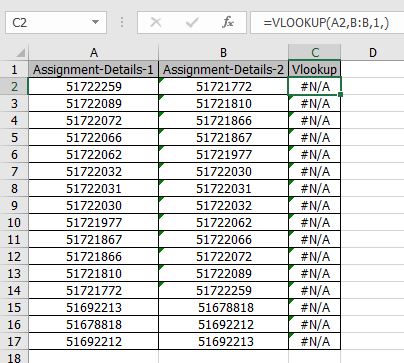
Task: Select row 13 header
Action: pos(14,273)
